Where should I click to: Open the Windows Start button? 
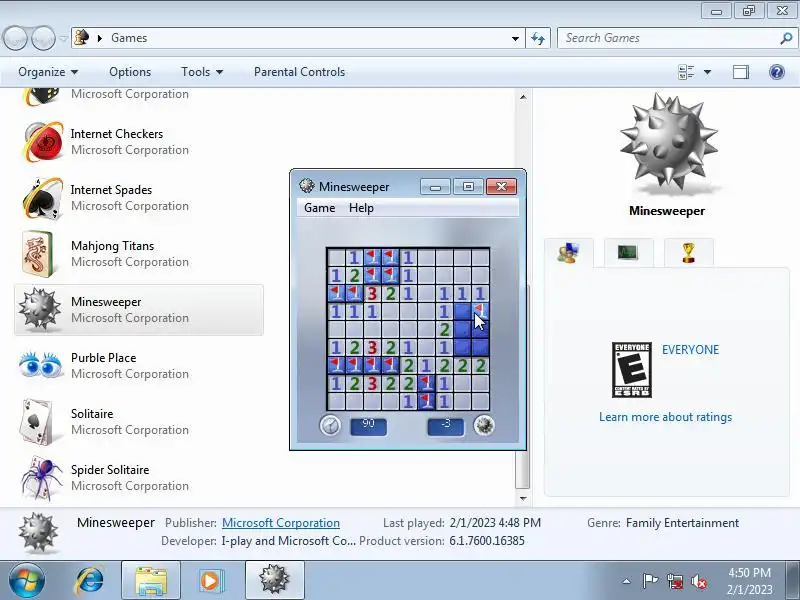point(26,580)
